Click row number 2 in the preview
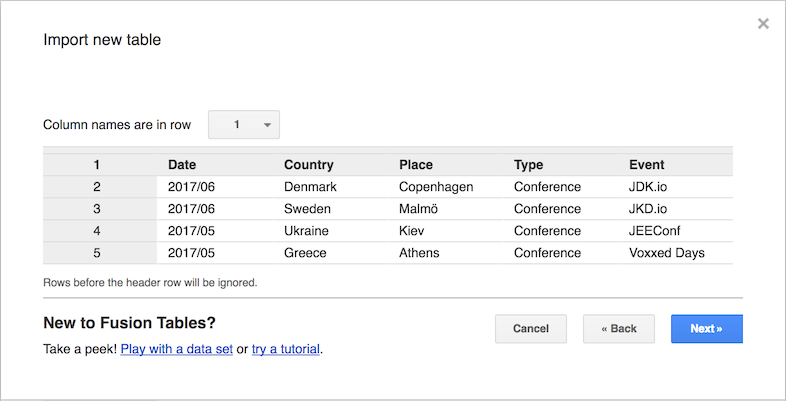The image size is (786, 401). [x=97, y=187]
